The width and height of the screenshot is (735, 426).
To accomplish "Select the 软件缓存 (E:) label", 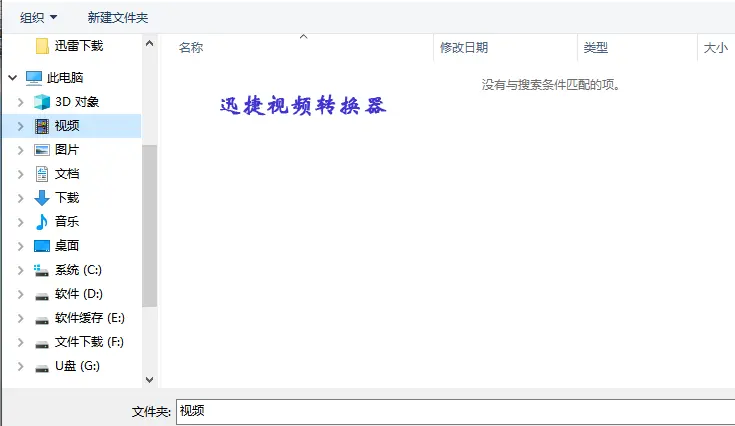I will 90,318.
